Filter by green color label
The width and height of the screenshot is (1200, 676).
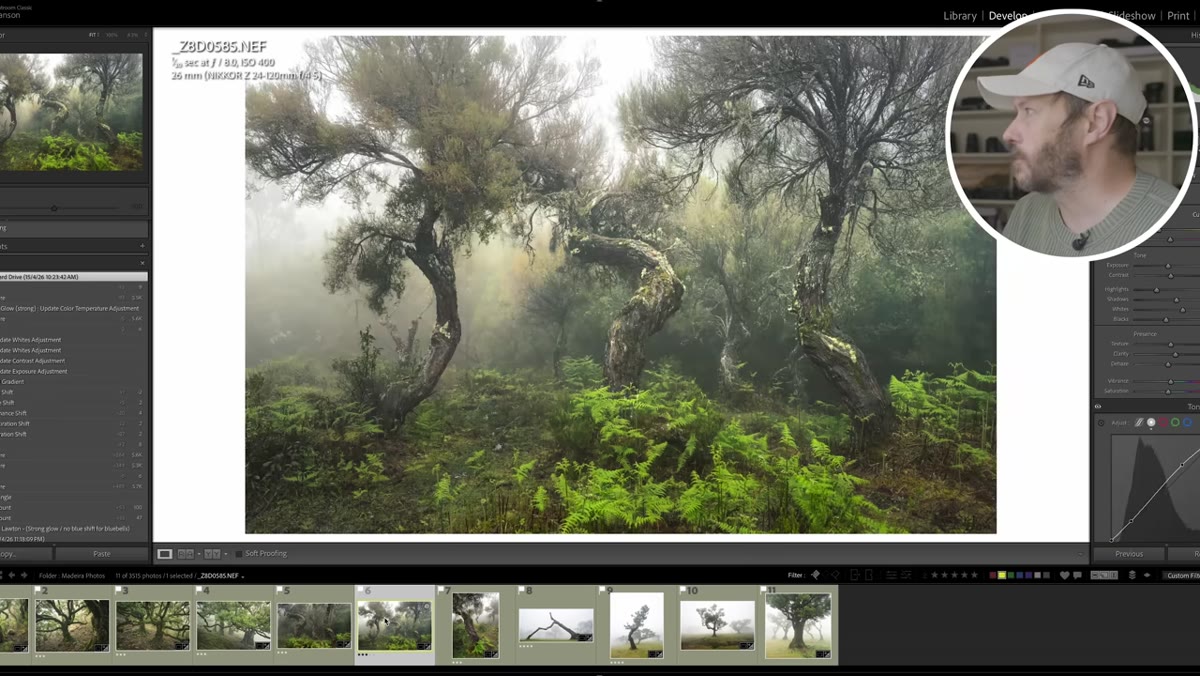(x=1011, y=575)
